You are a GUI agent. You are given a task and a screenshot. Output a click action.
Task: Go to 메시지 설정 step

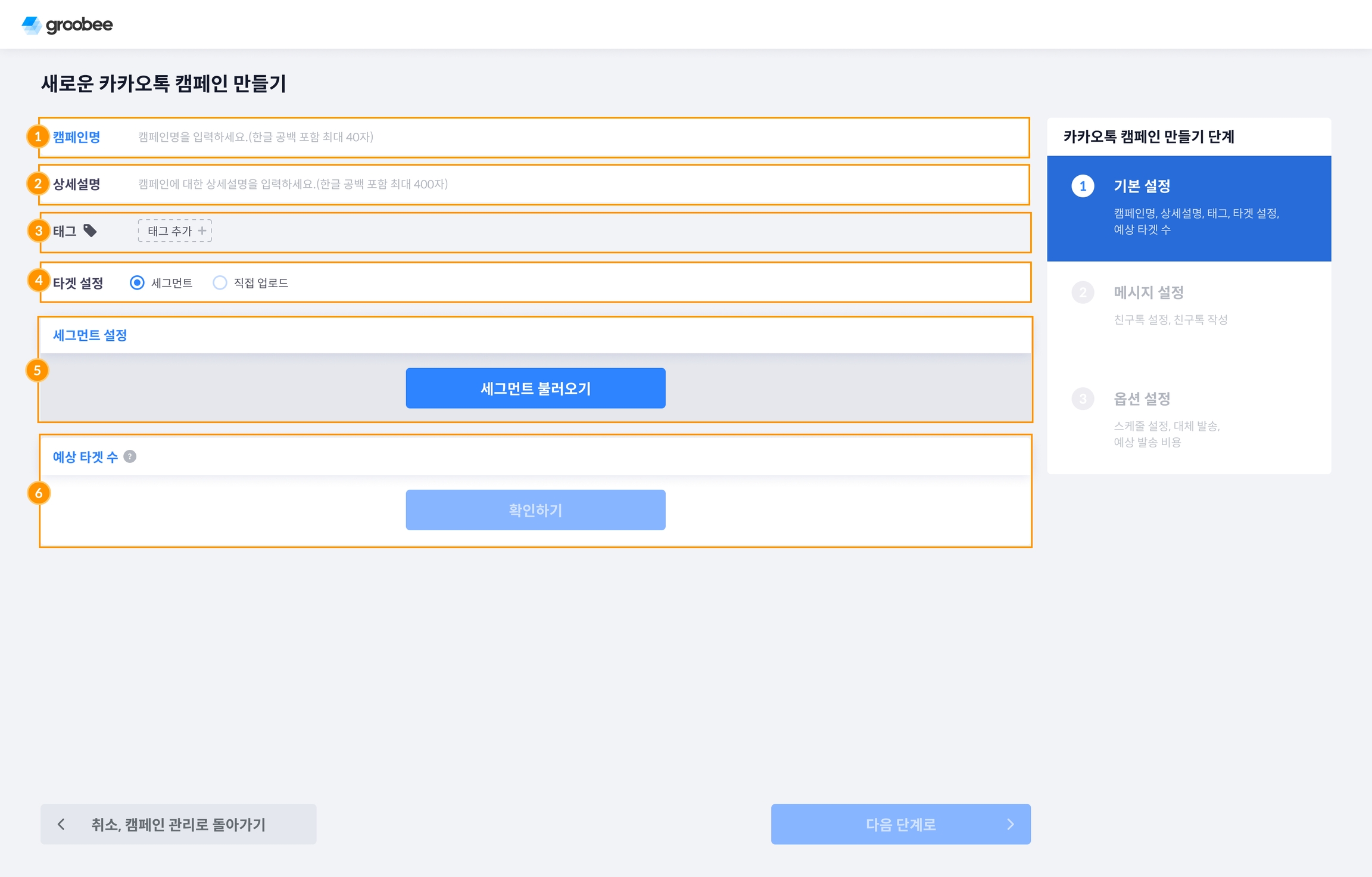[1148, 293]
